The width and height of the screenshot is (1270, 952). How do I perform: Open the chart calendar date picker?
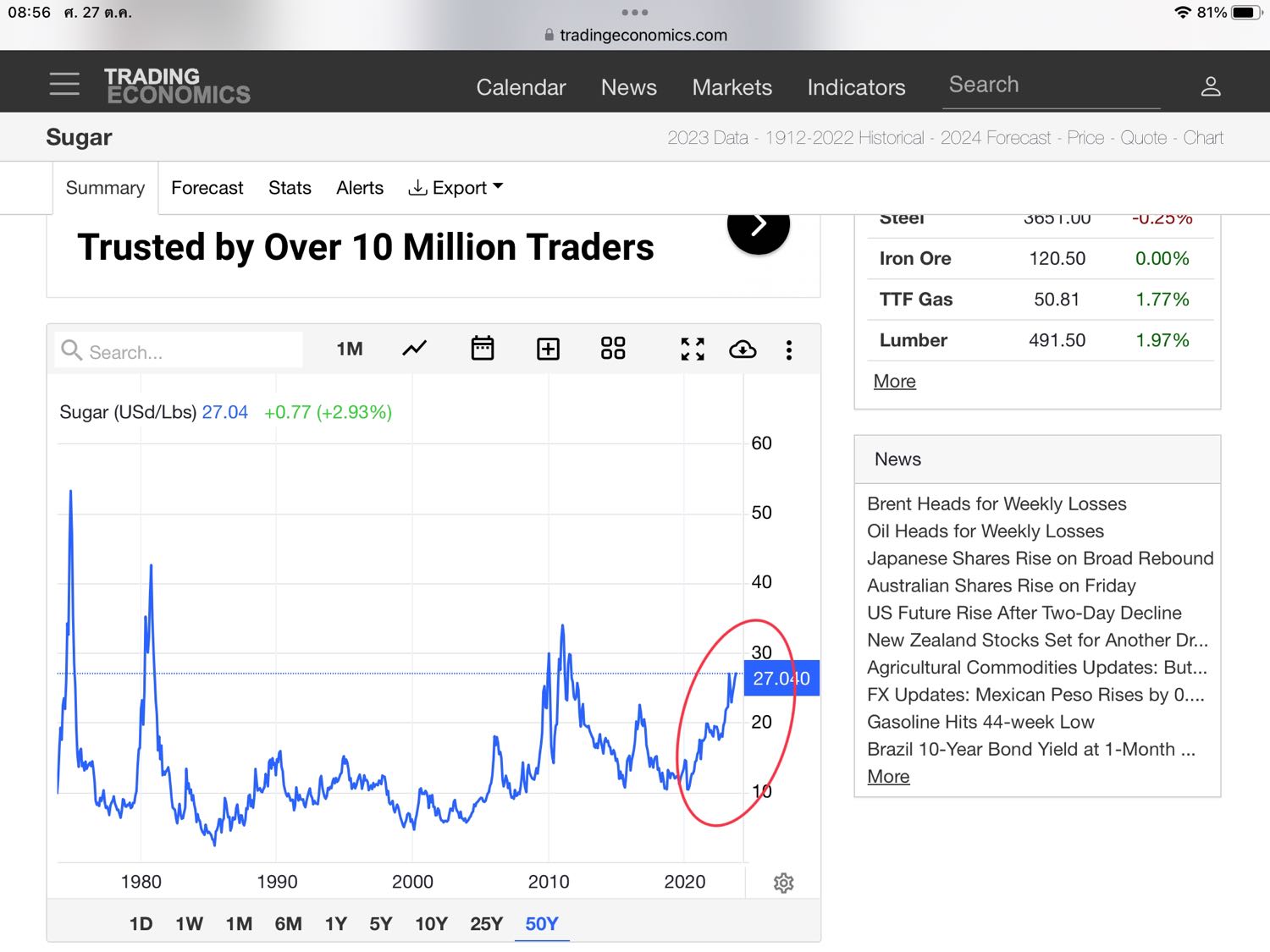(483, 349)
